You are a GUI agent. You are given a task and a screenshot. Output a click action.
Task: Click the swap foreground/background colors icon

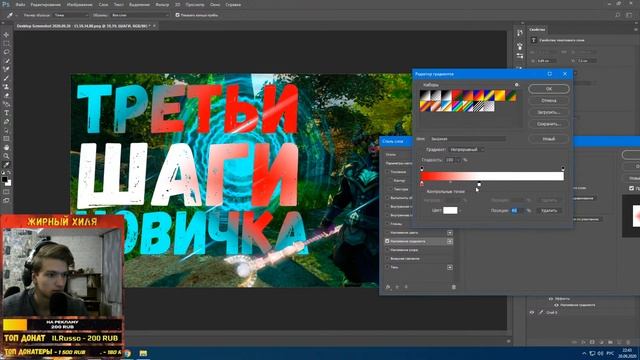[9, 173]
